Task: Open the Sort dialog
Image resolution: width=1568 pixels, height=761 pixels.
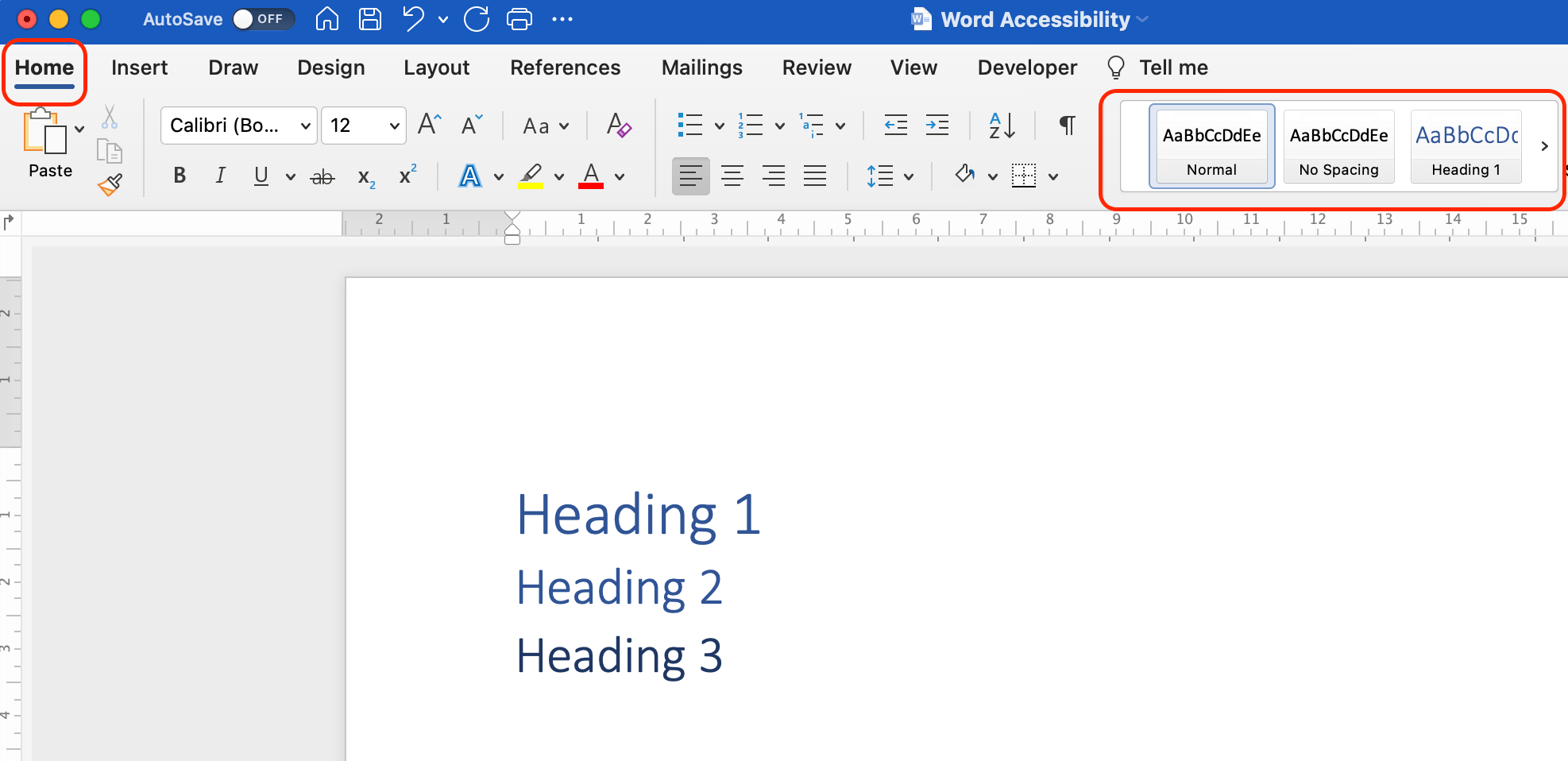Action: coord(1000,125)
